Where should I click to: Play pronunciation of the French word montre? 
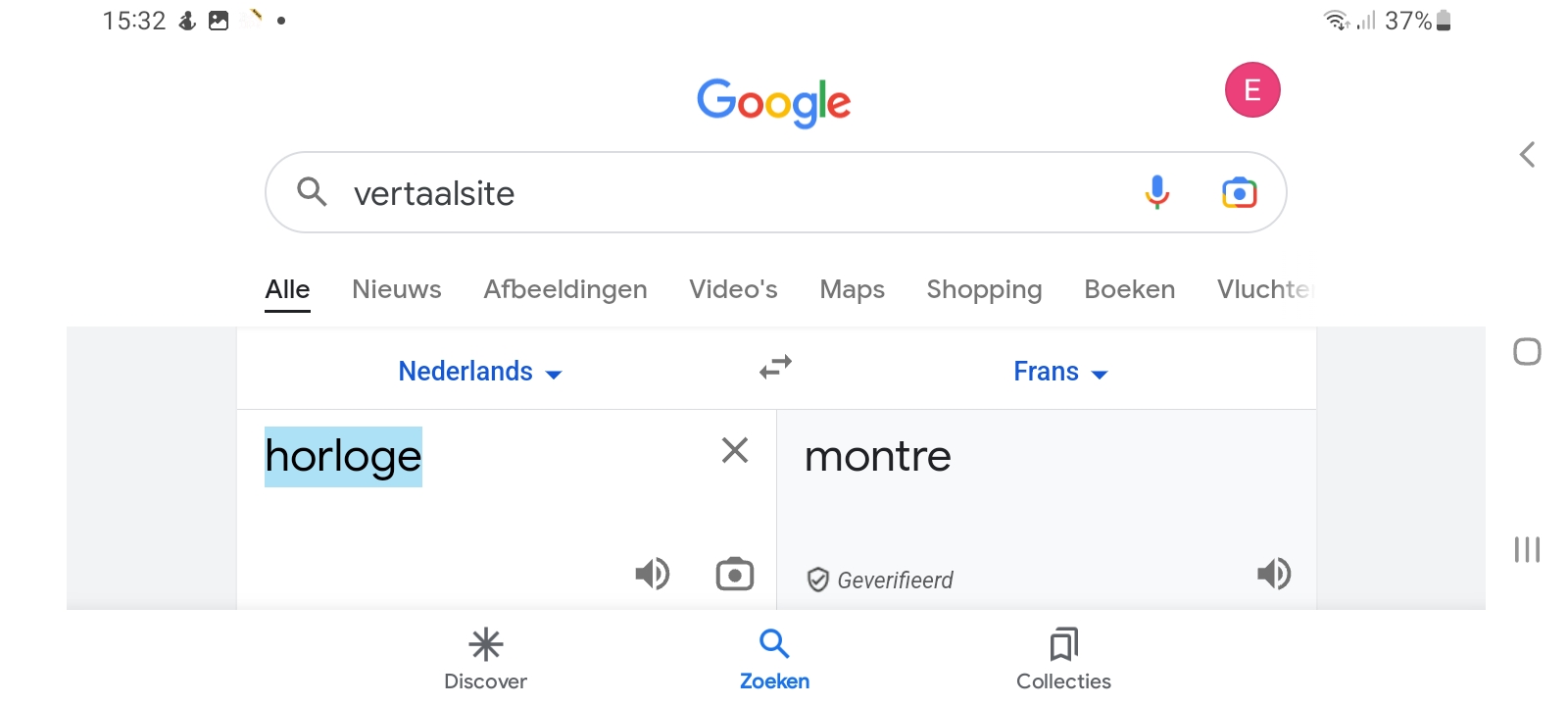[x=1274, y=574]
